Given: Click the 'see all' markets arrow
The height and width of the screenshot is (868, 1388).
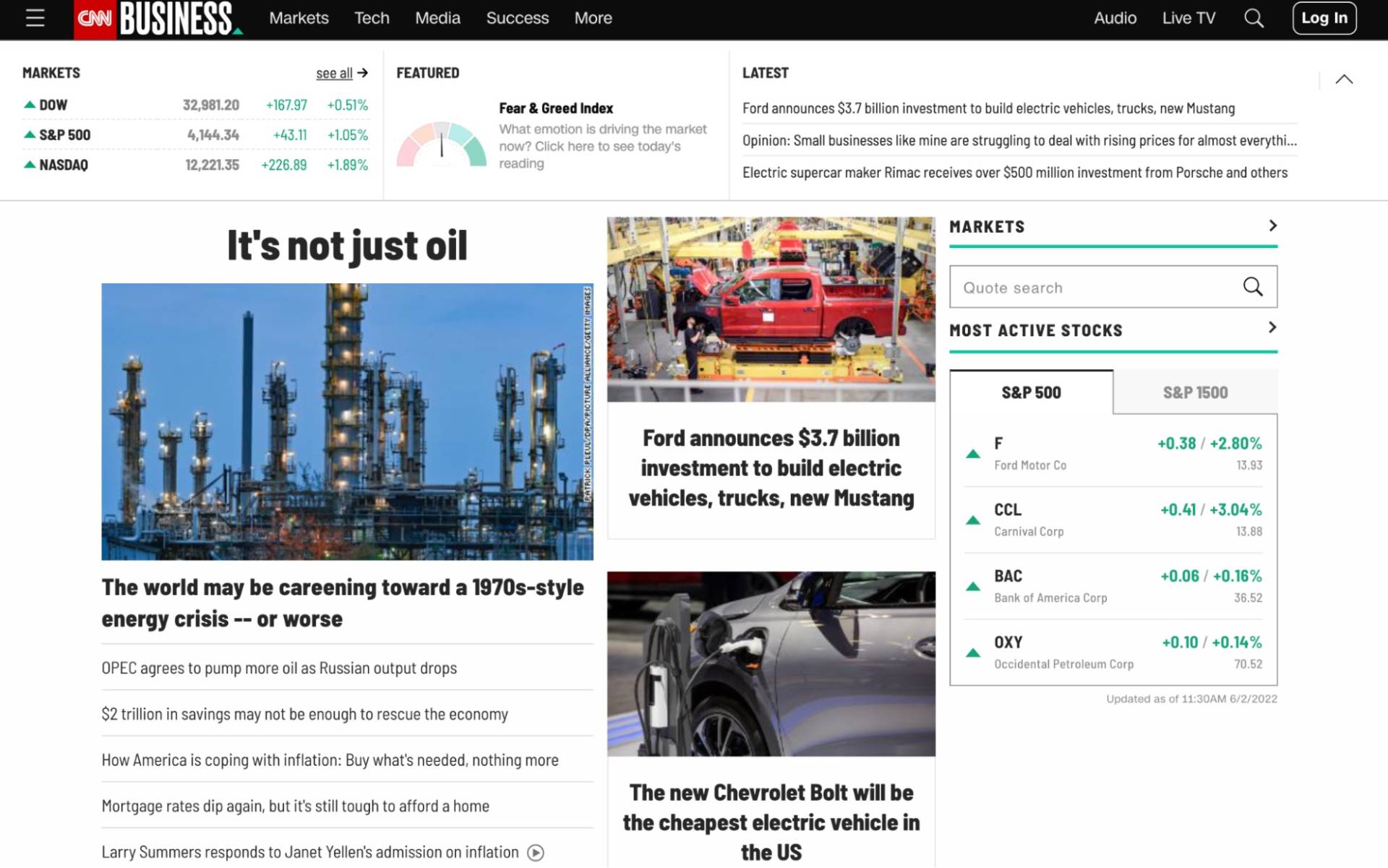Looking at the screenshot, I should pyautogui.click(x=363, y=73).
